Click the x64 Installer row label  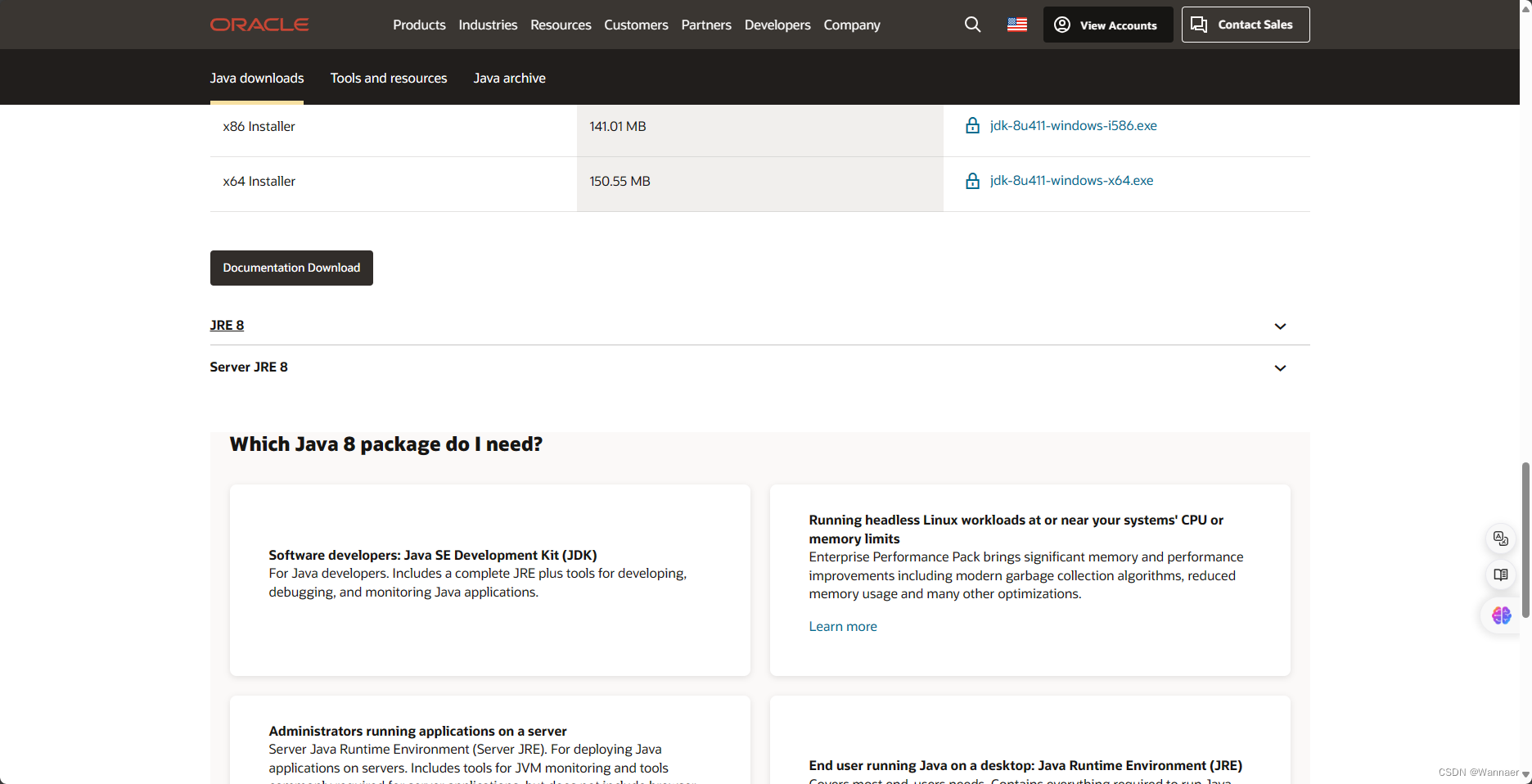pyautogui.click(x=259, y=181)
